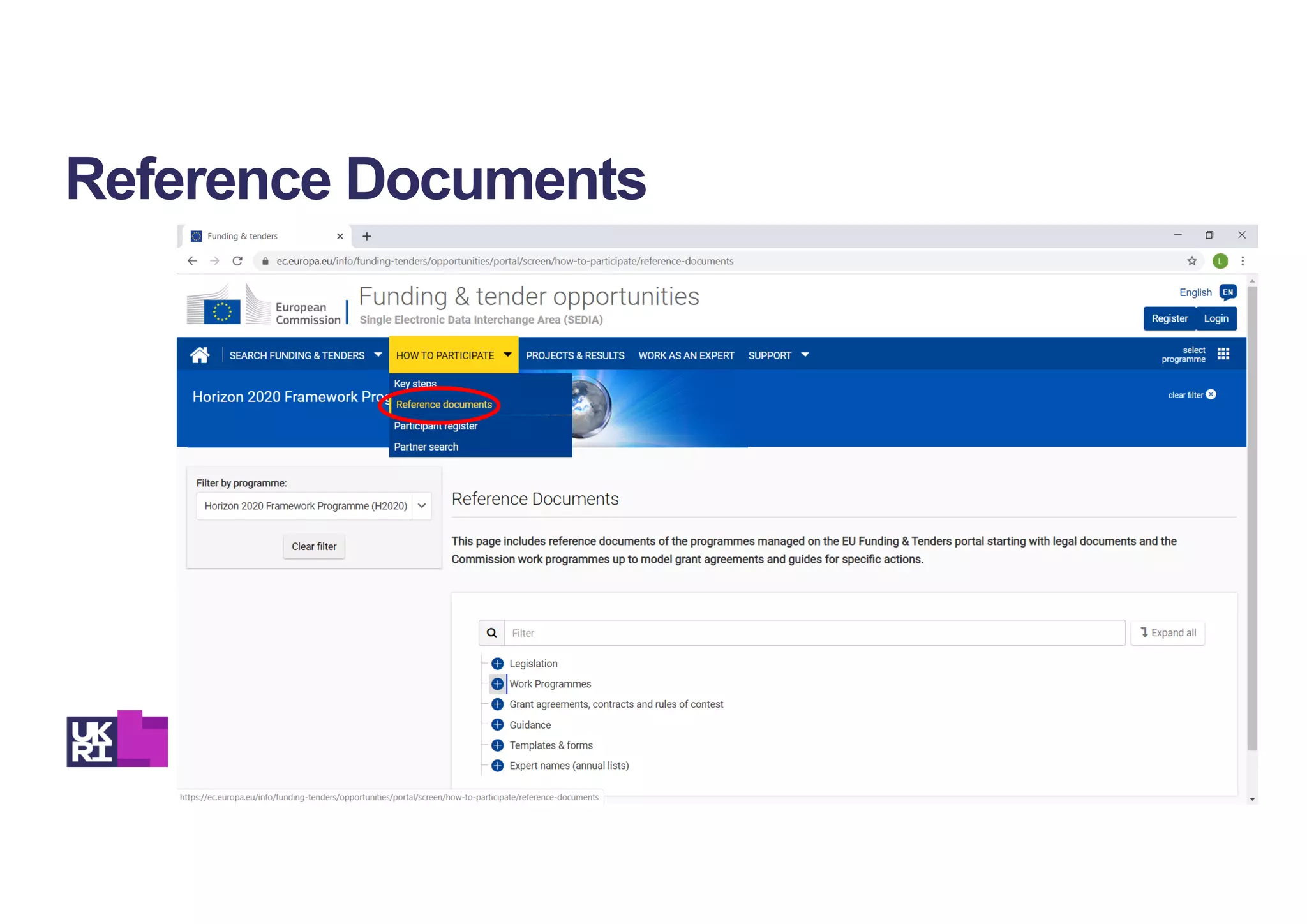Screen dimensions: 1307x924
Task: Expand the Legislation node
Action: [x=498, y=664]
